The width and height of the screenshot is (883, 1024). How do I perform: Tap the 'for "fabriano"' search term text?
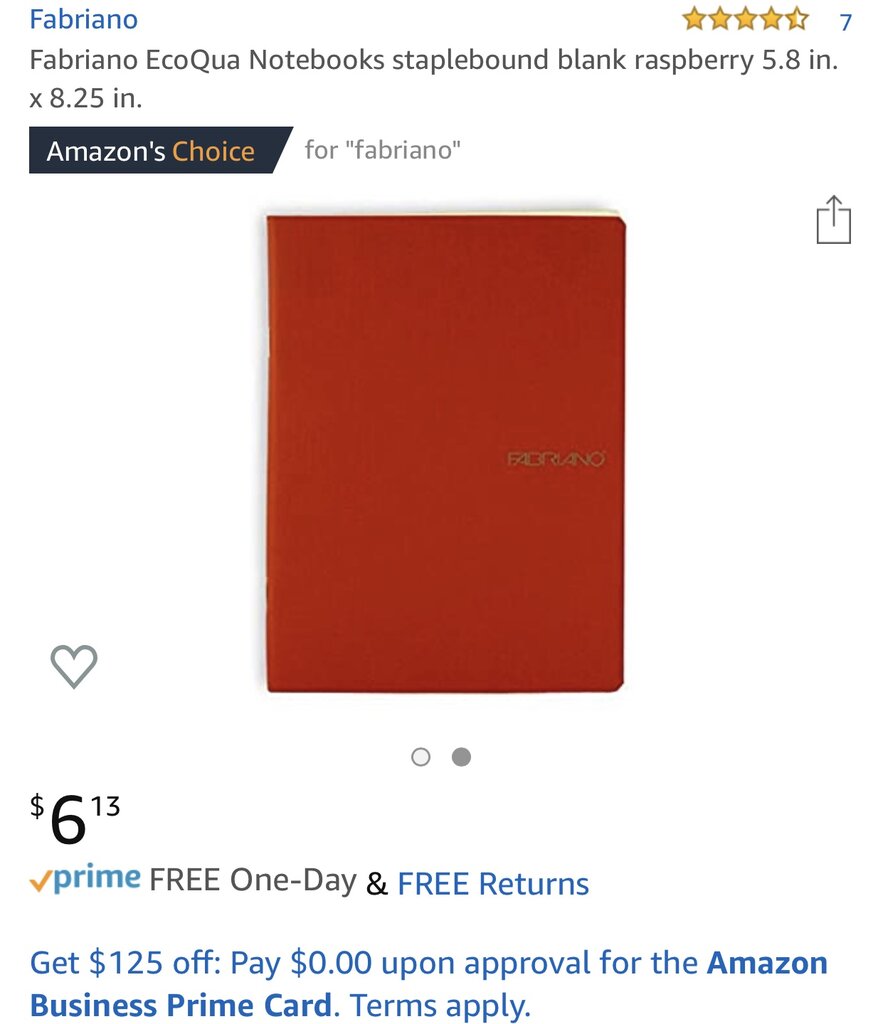point(383,150)
